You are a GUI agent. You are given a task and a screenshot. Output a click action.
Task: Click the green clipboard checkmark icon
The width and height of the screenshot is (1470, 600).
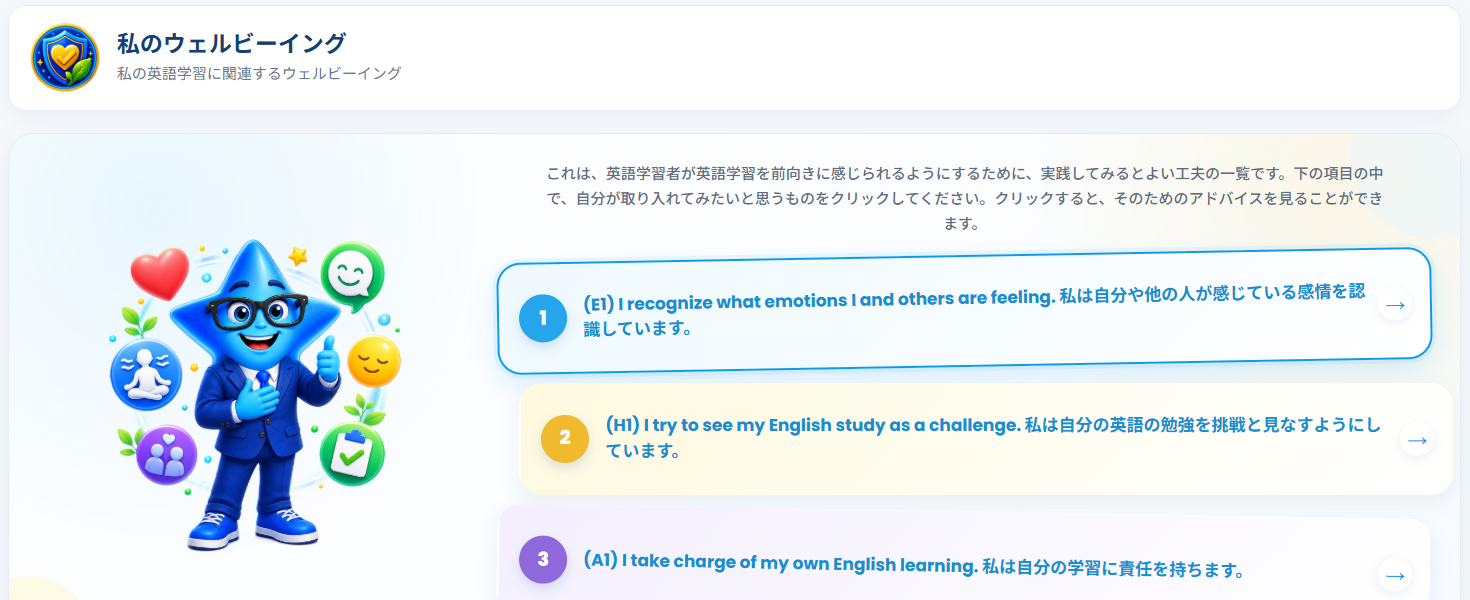[x=352, y=455]
